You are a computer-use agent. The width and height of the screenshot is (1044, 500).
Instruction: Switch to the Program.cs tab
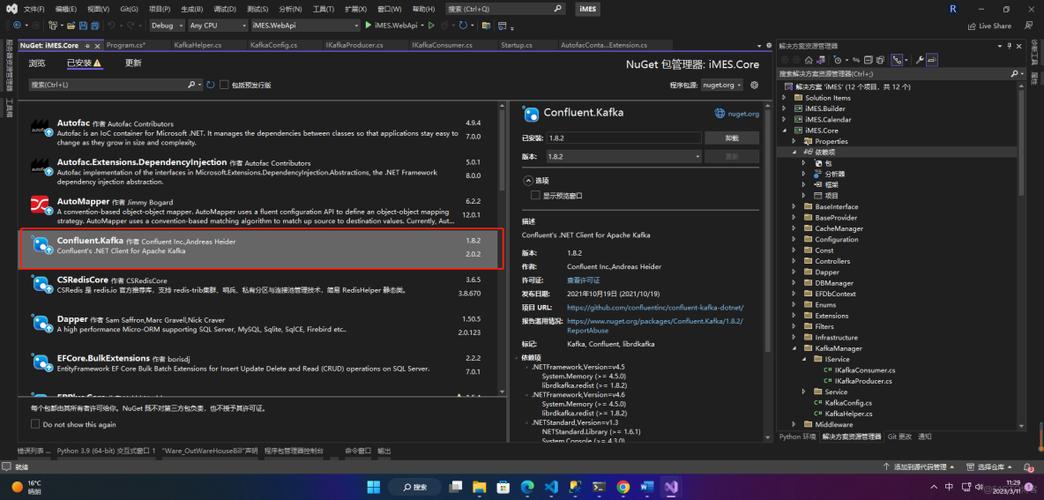tap(126, 45)
